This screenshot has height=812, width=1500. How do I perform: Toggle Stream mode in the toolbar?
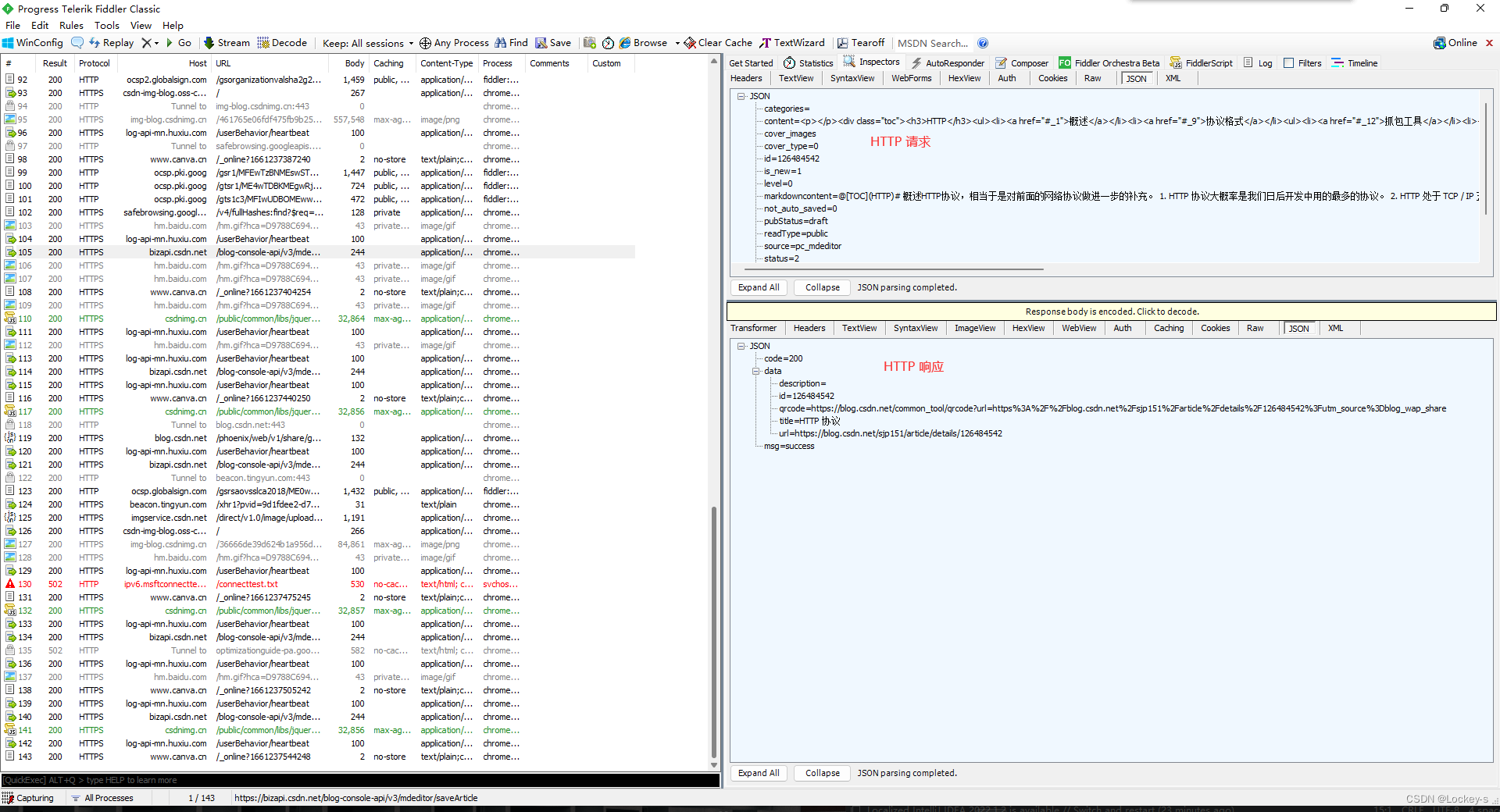pos(227,43)
